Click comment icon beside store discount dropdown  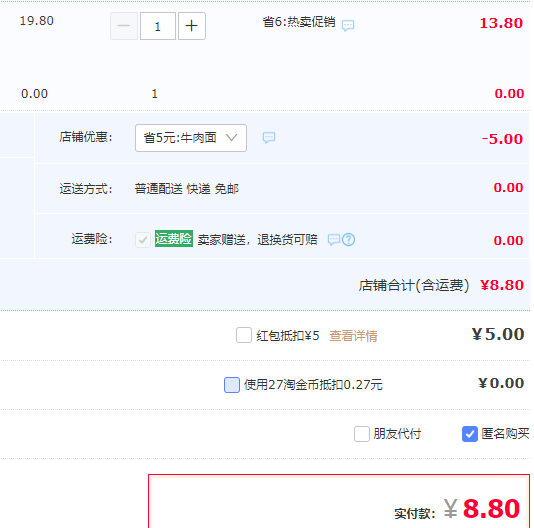[x=269, y=138]
